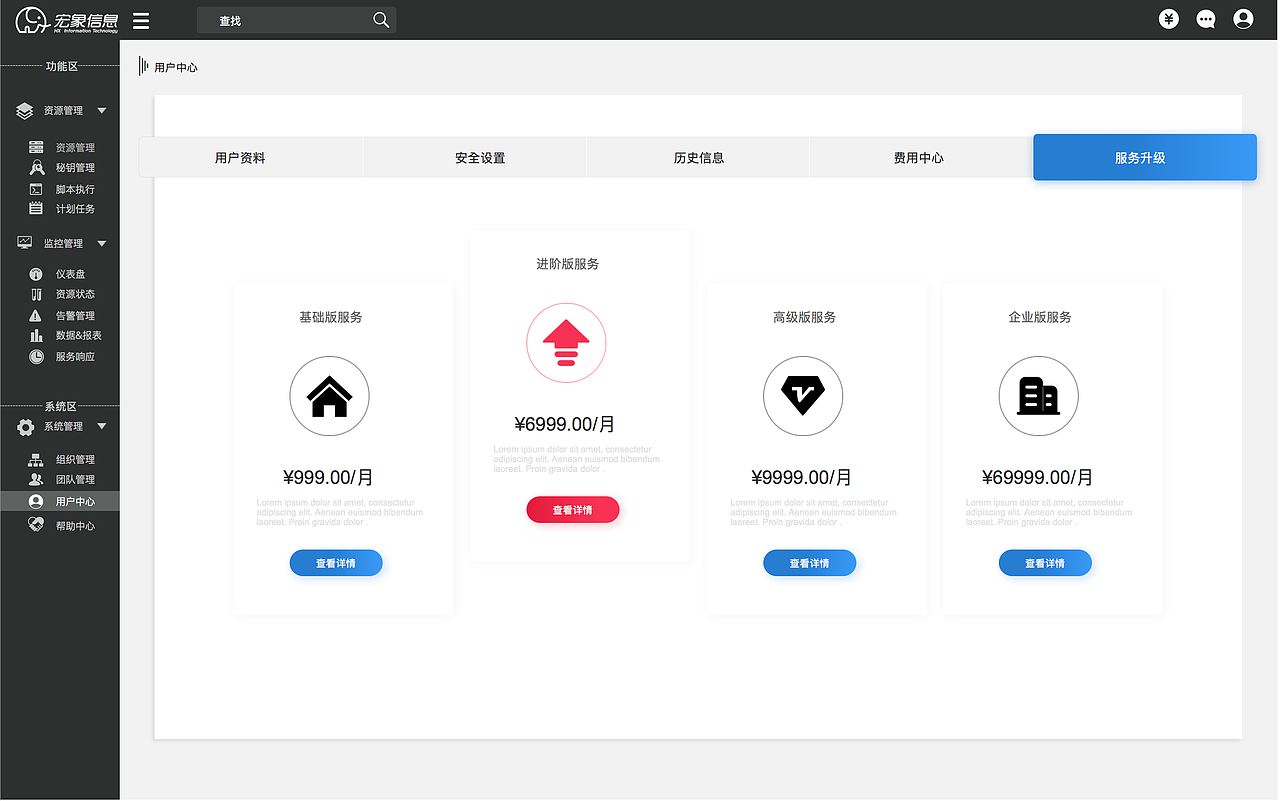Image resolution: width=1280 pixels, height=801 pixels.
Task: Open the yen billing icon
Action: (x=1169, y=19)
